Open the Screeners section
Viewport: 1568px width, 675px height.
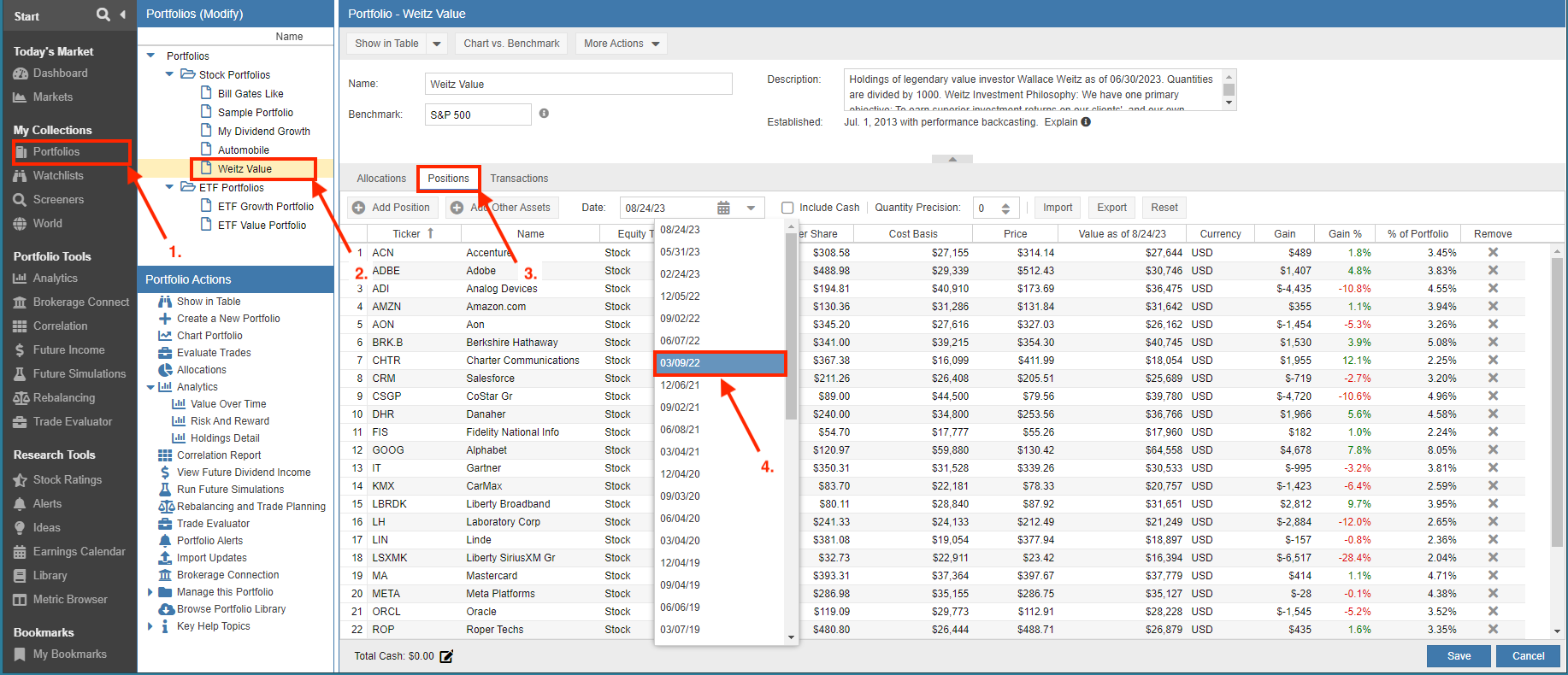click(x=58, y=199)
